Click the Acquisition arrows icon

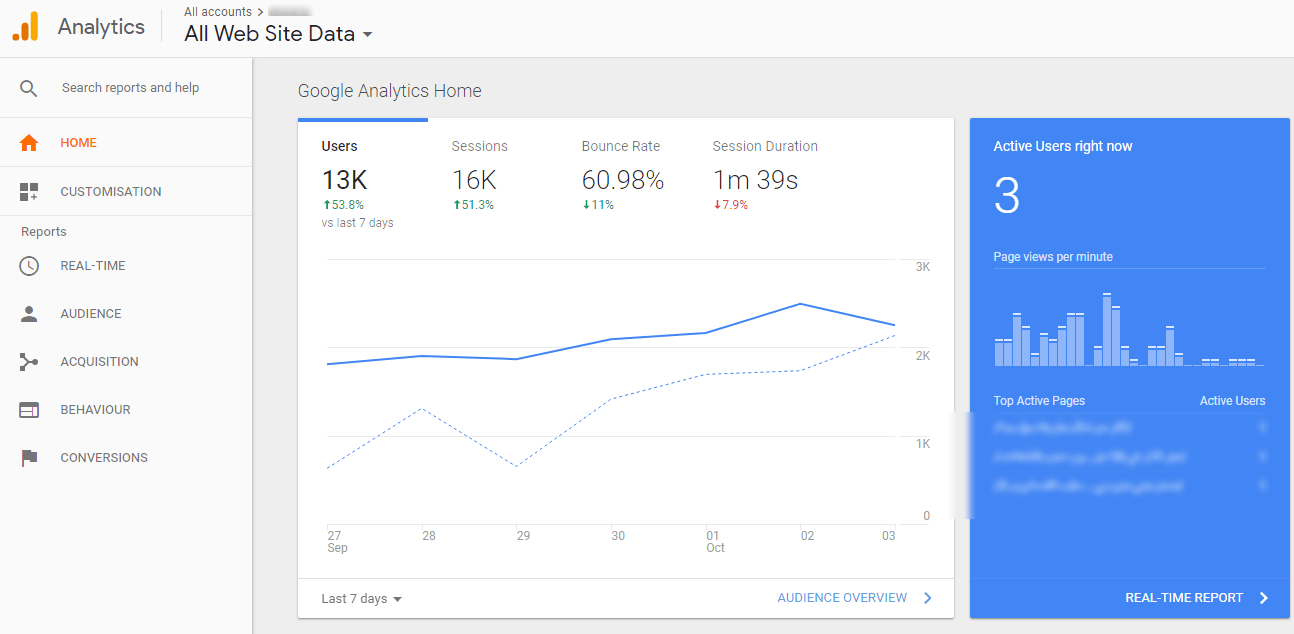tap(29, 362)
